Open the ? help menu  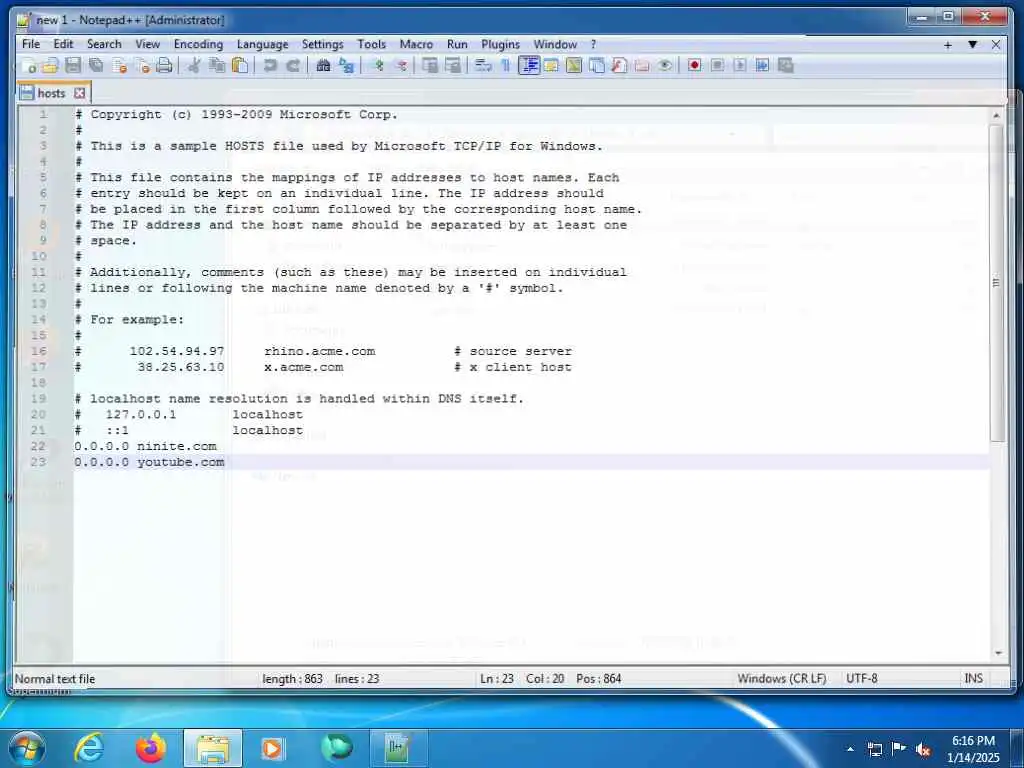[593, 44]
